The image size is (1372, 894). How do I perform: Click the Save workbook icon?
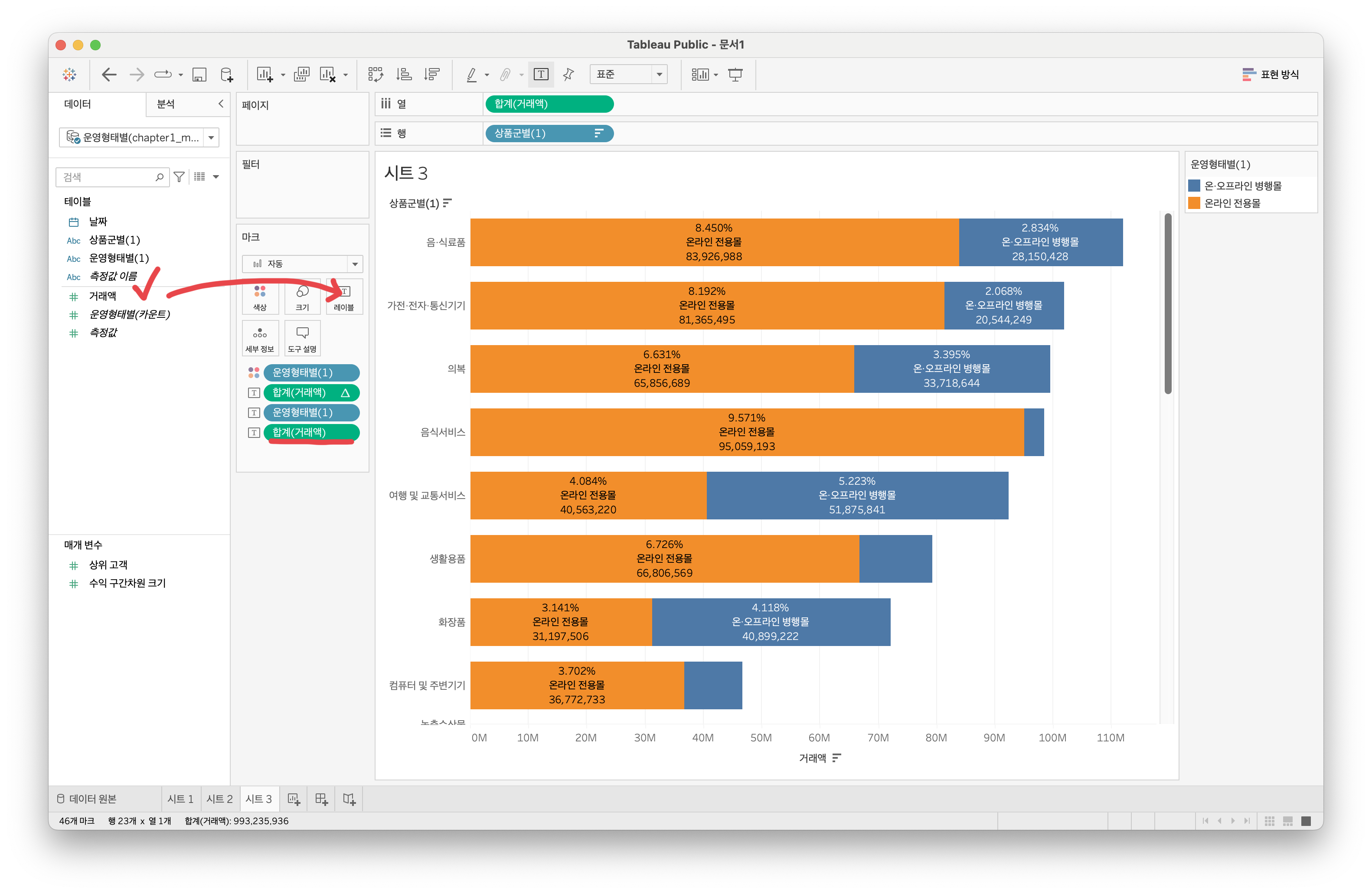click(x=199, y=75)
